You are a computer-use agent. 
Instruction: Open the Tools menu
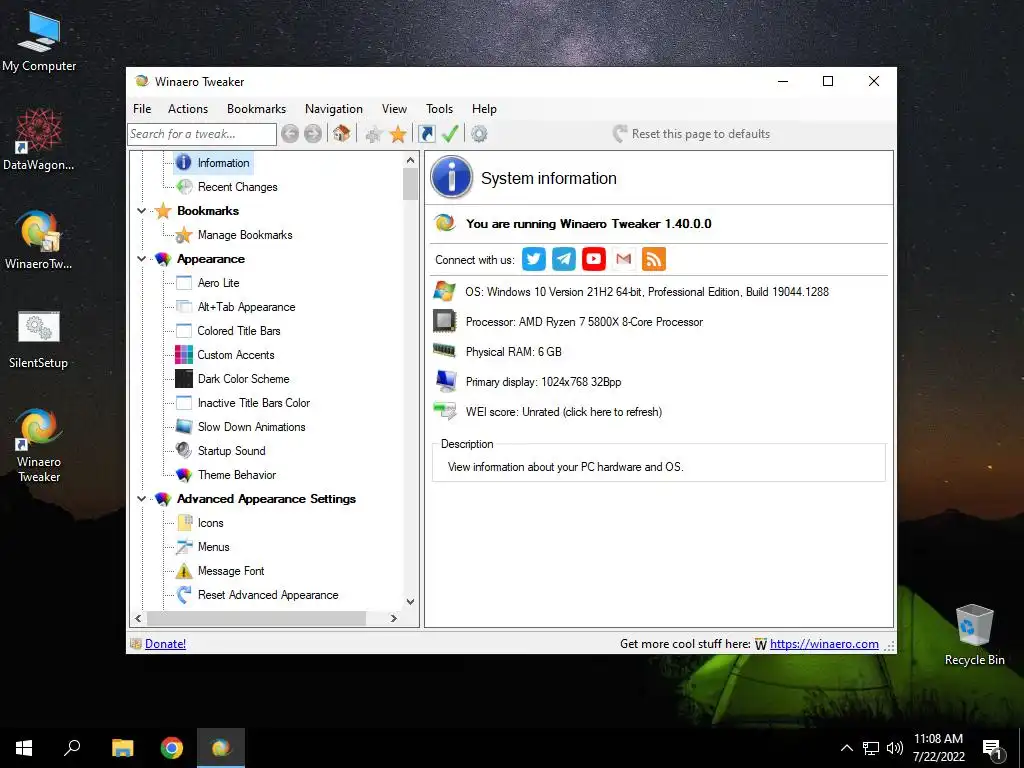[x=440, y=109]
